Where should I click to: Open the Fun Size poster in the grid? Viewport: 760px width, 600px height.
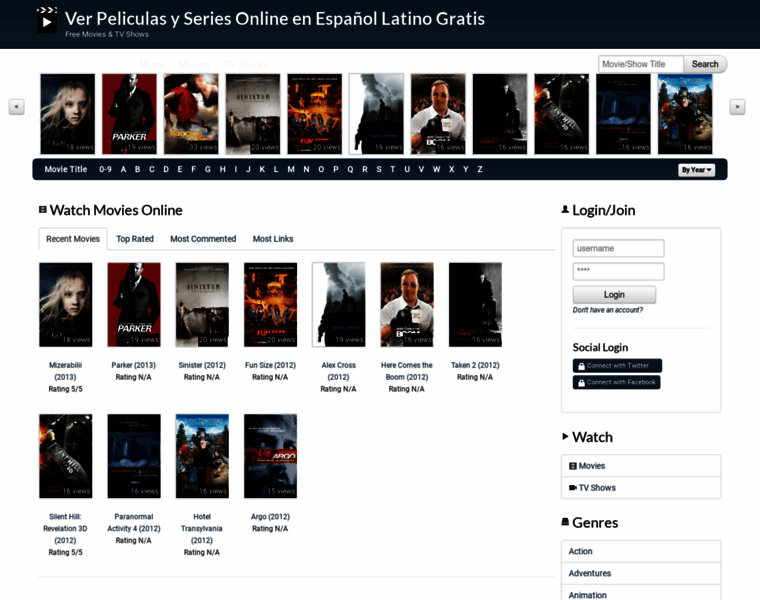click(x=270, y=305)
